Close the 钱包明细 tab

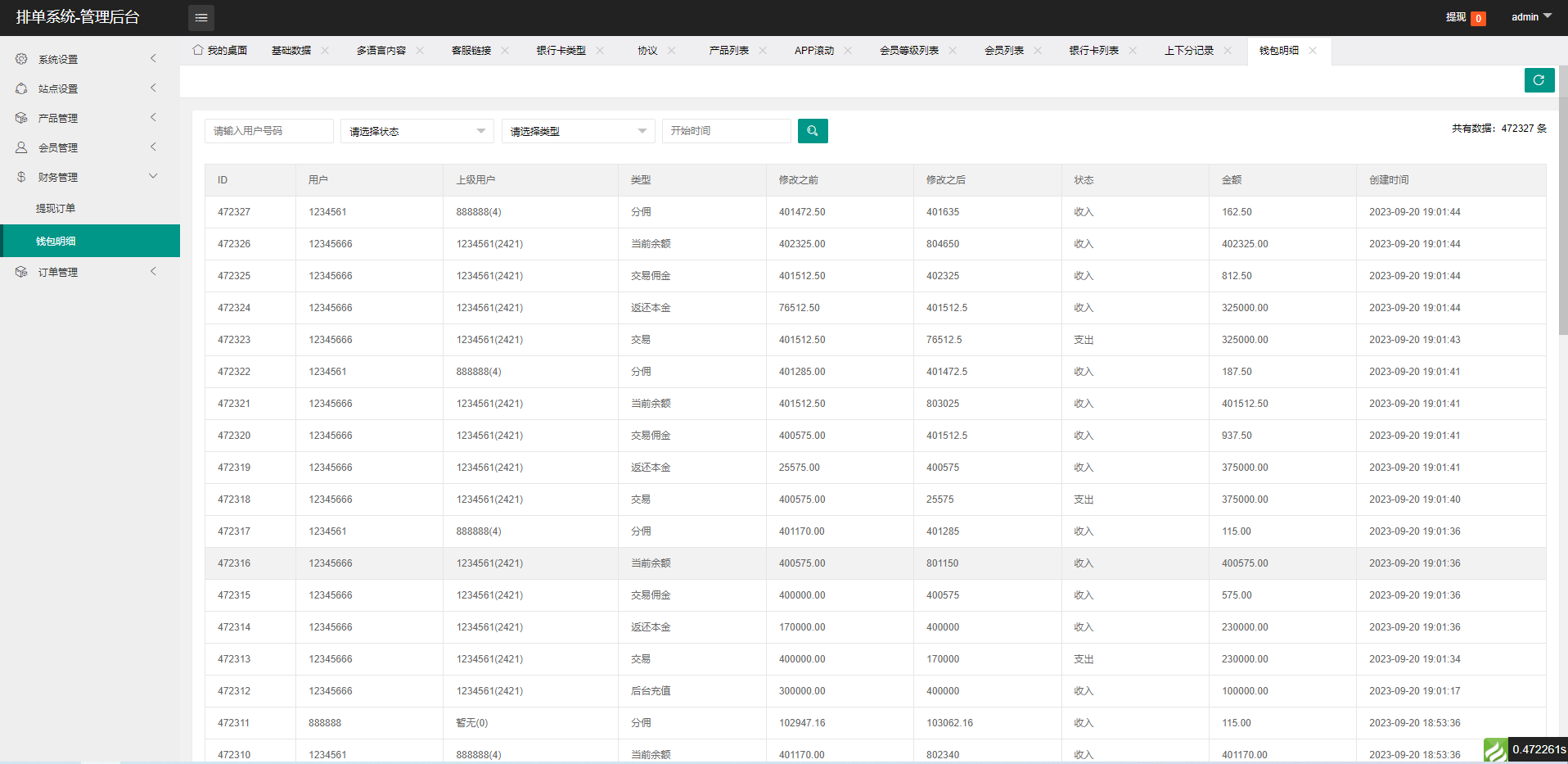pos(1313,50)
